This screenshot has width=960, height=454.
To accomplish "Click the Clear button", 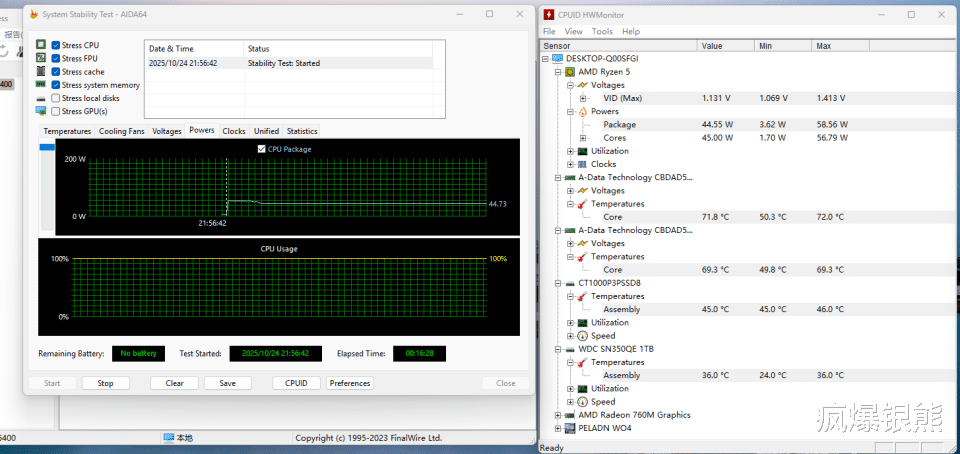I will [x=174, y=383].
